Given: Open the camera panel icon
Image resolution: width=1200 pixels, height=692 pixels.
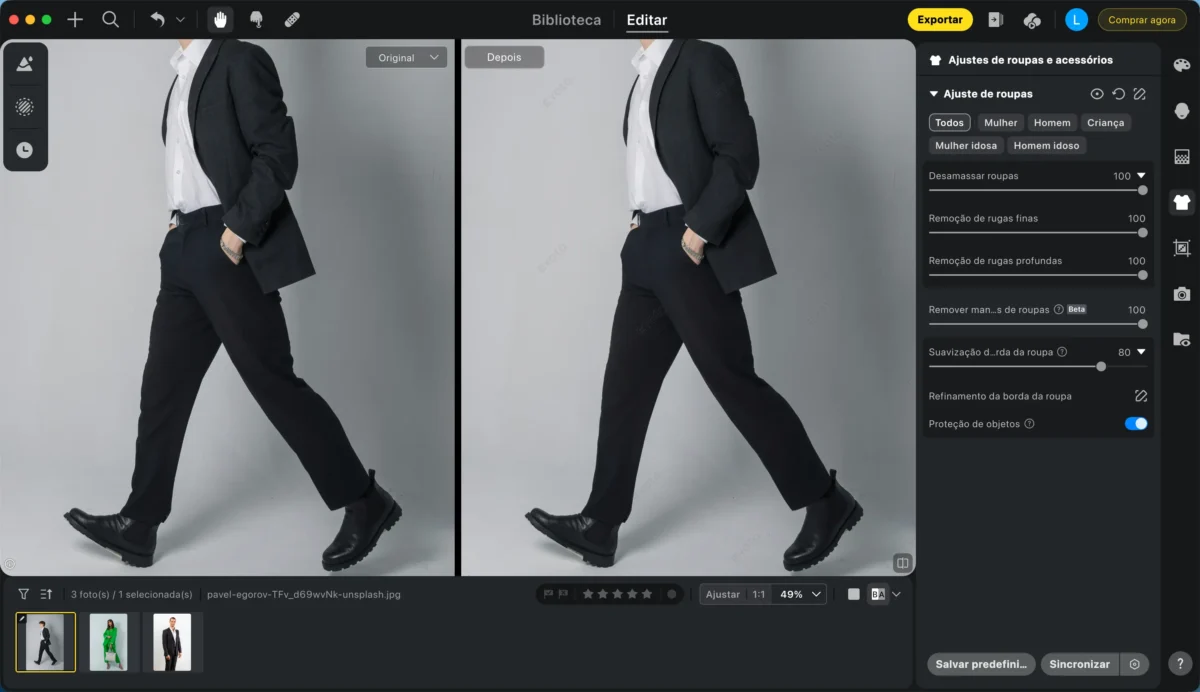Looking at the screenshot, I should click(1181, 294).
